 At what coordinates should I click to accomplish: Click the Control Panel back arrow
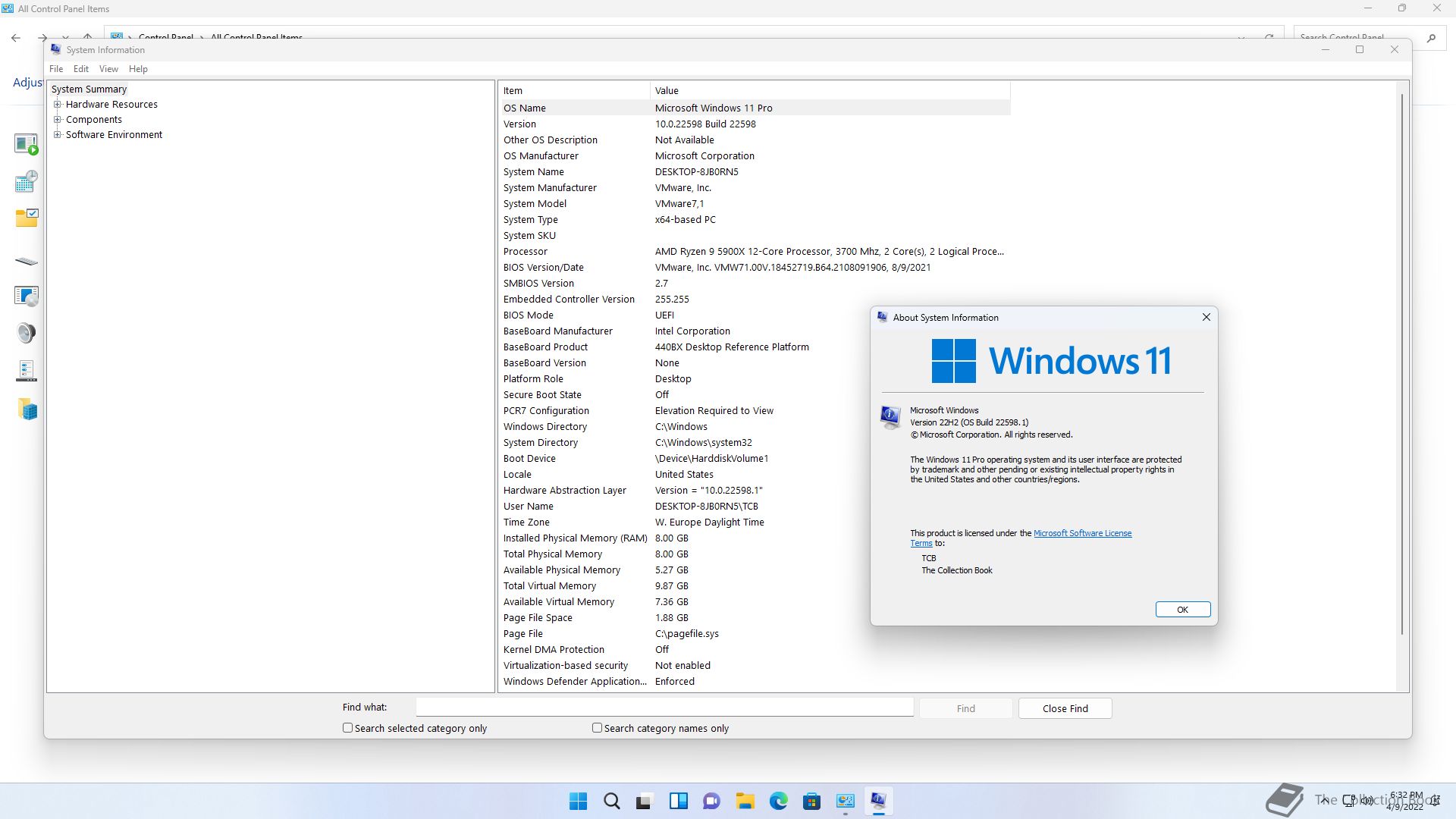pyautogui.click(x=16, y=37)
